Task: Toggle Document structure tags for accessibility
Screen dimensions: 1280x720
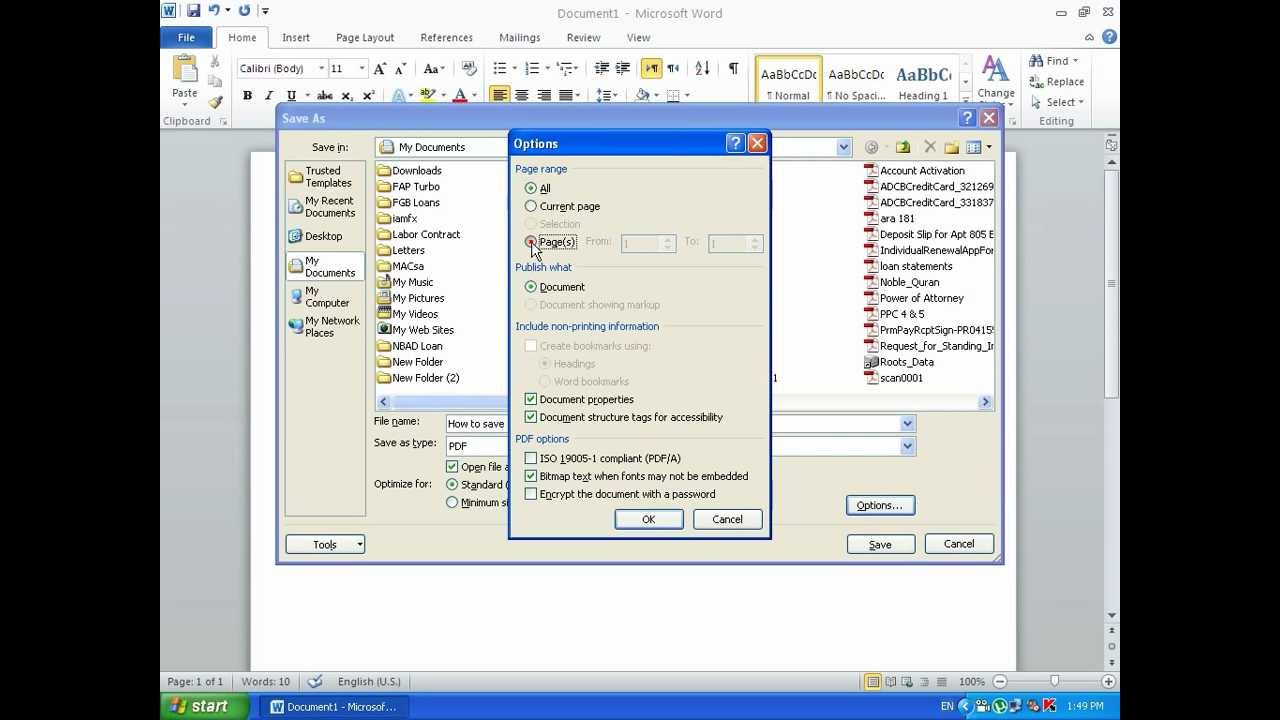Action: 531,417
